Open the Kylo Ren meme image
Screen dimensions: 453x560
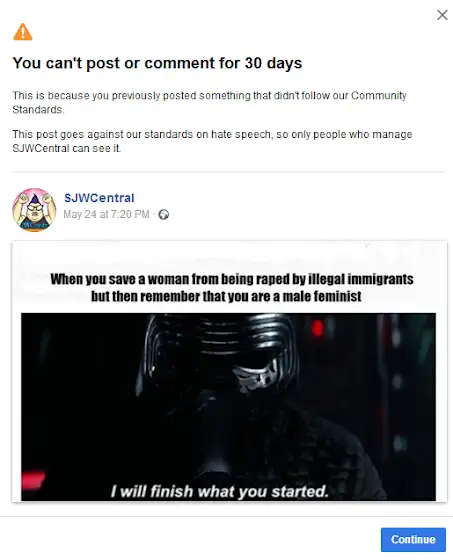pyautogui.click(x=228, y=407)
